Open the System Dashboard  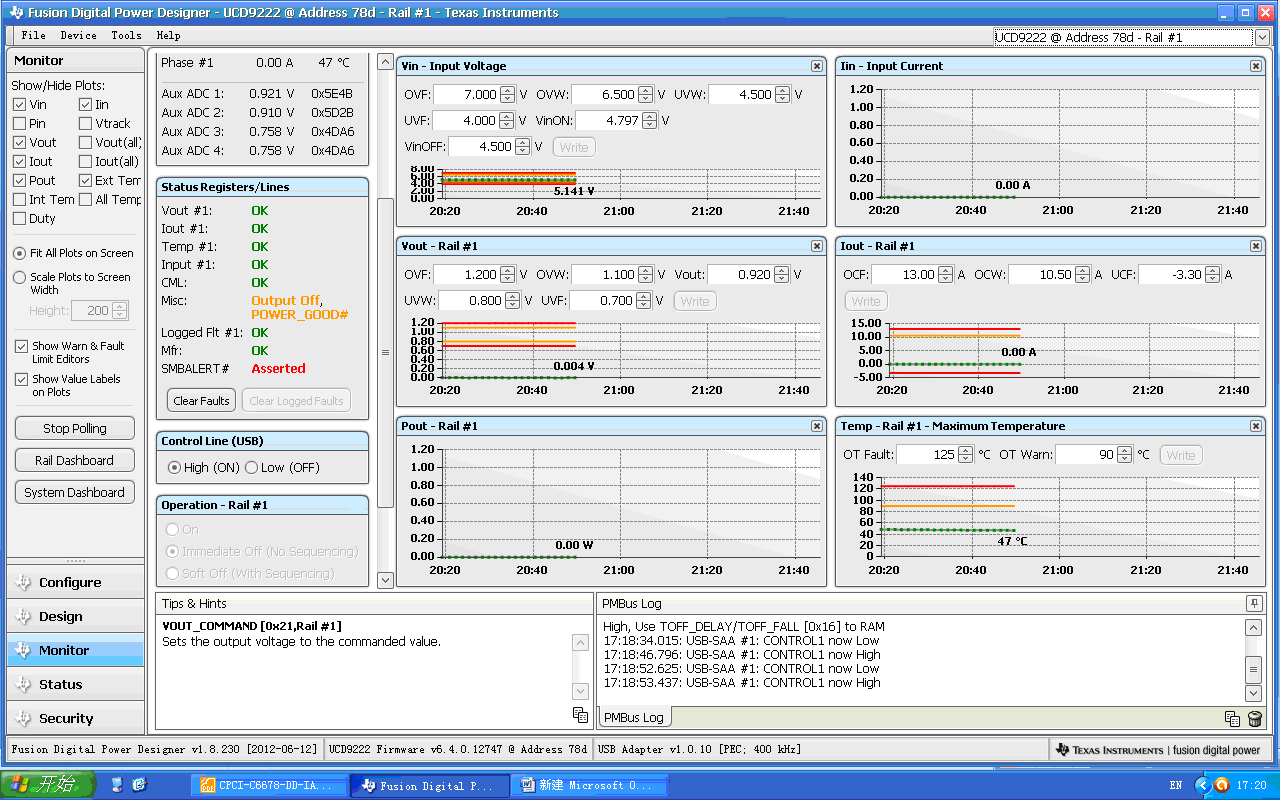tap(74, 492)
